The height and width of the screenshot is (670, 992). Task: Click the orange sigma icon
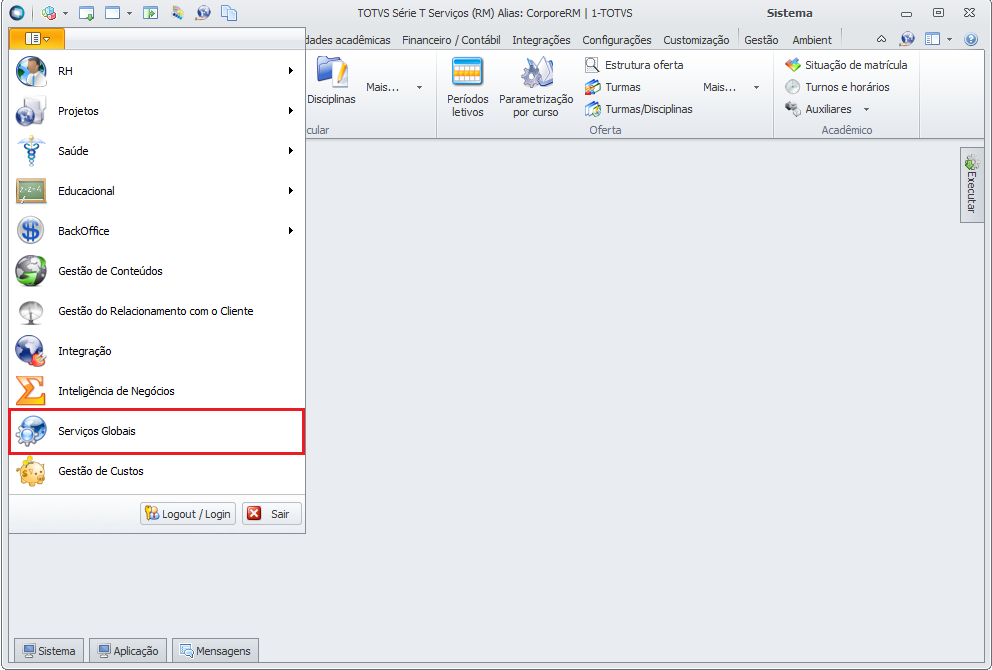coord(31,390)
